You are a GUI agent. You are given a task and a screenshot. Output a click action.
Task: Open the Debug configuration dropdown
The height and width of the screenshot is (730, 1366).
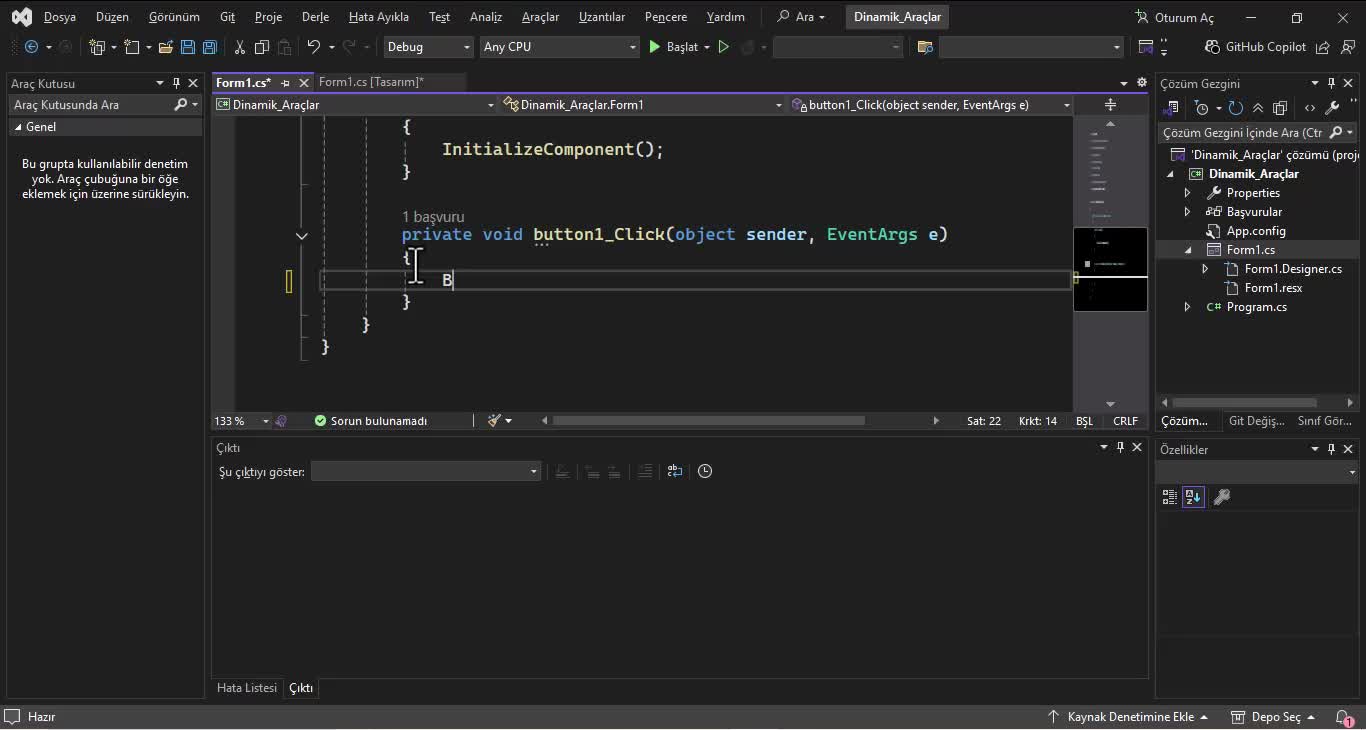click(x=427, y=47)
